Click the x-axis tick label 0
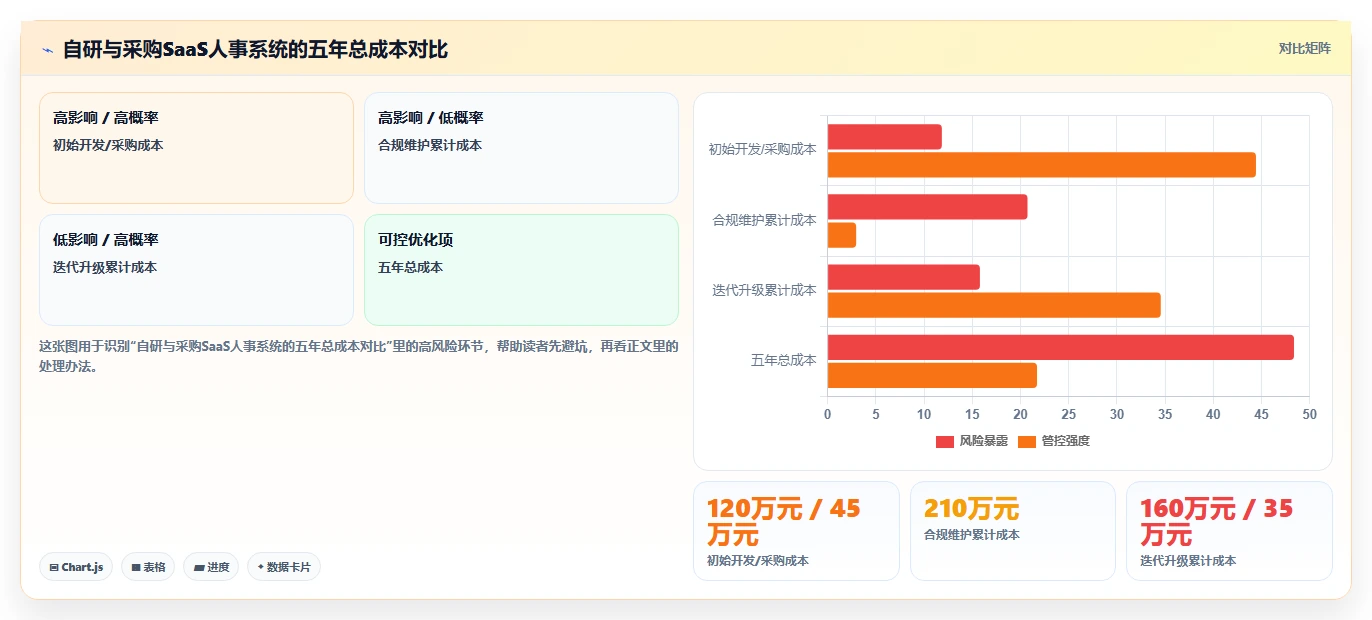Screen dimensions: 1372x620 pos(827,414)
